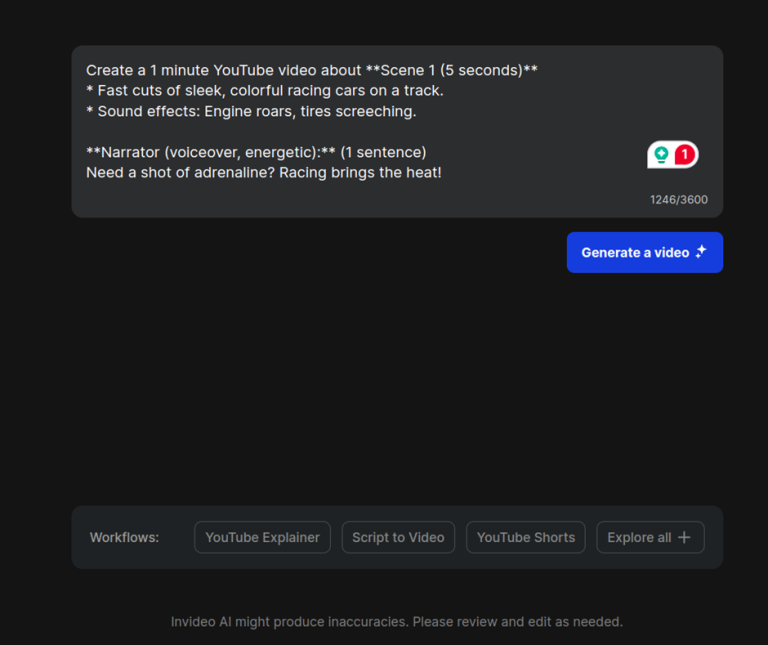Place cursor in the prompt's first line
Screen dimensions: 768x645
pyautogui.click(x=230, y=70)
